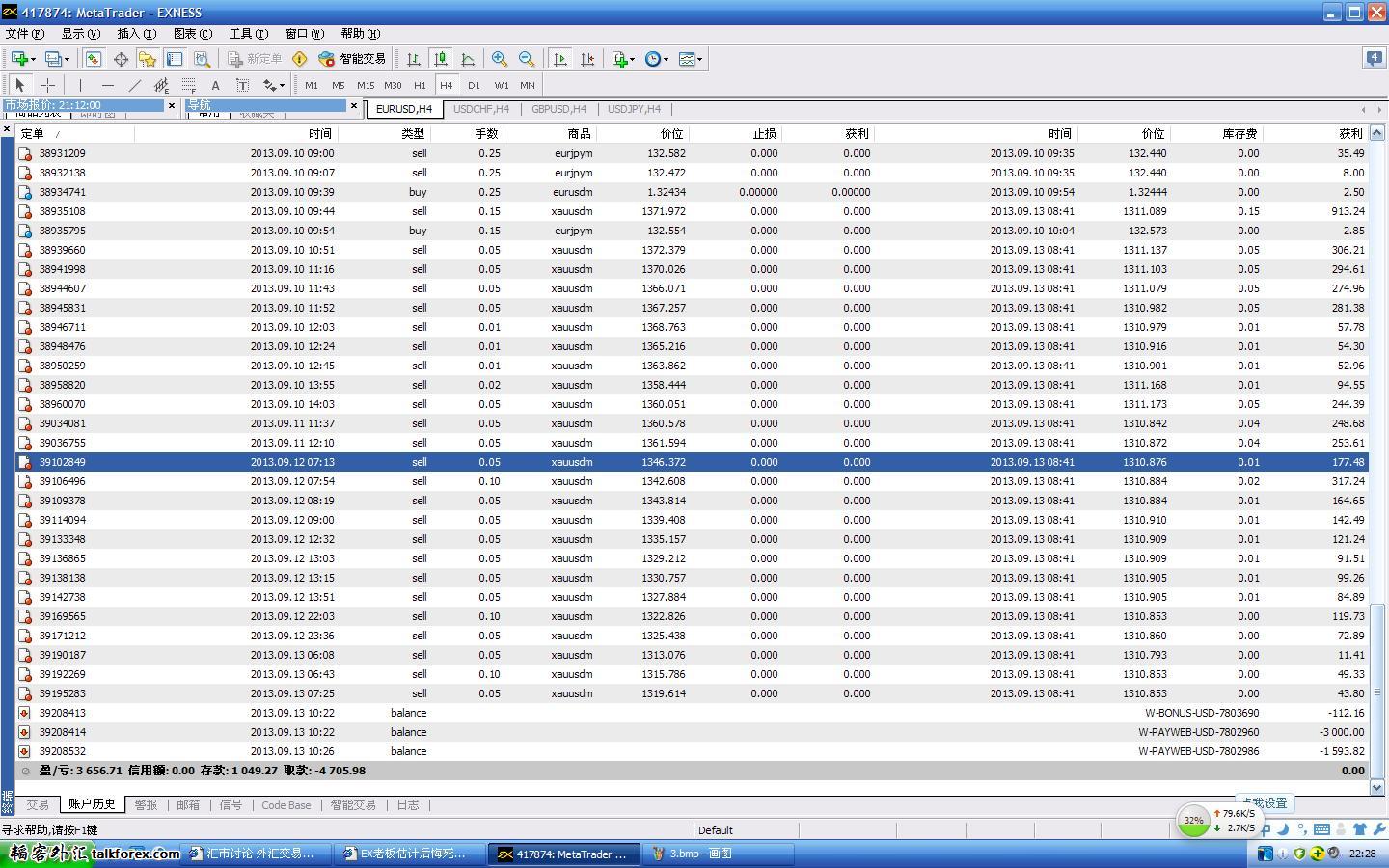
Task: Close the 市场报价 market watch panel
Action: pyautogui.click(x=172, y=105)
